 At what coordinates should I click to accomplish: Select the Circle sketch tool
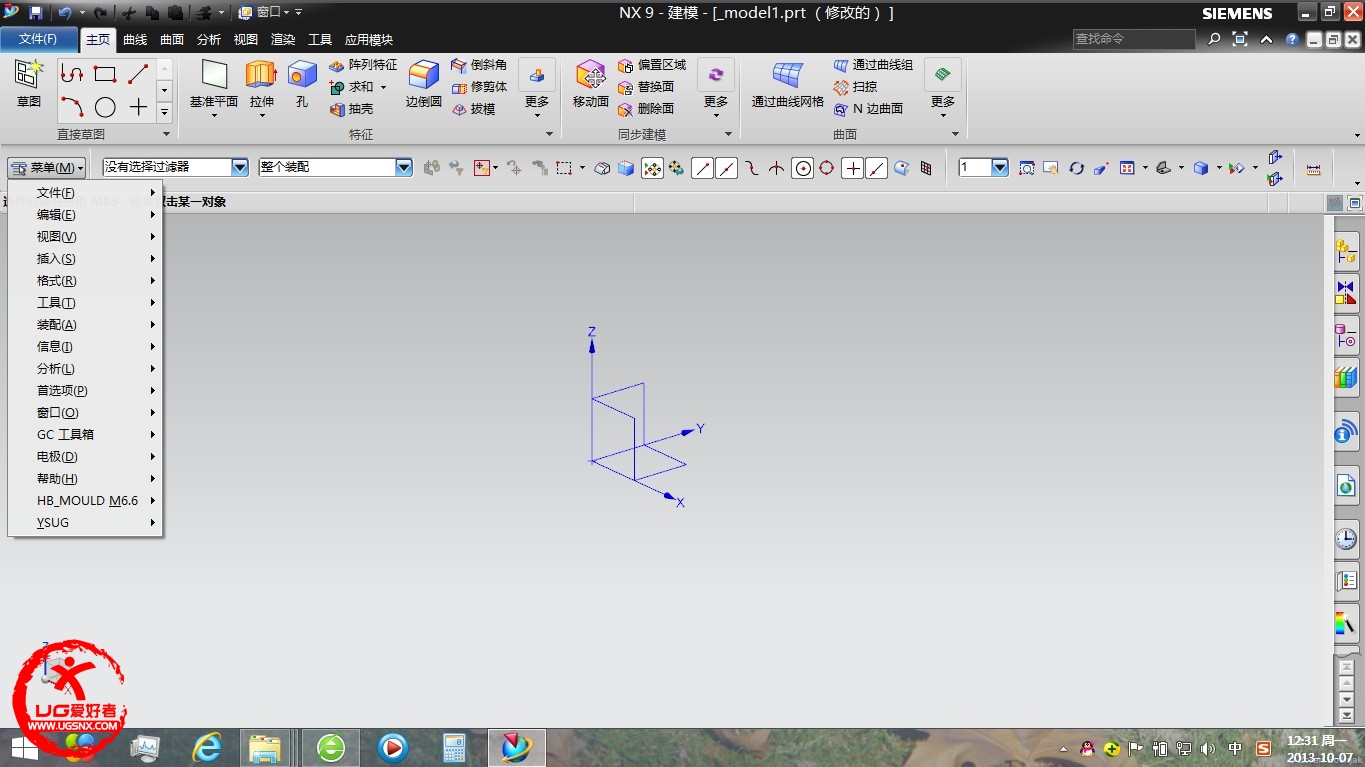[x=105, y=107]
